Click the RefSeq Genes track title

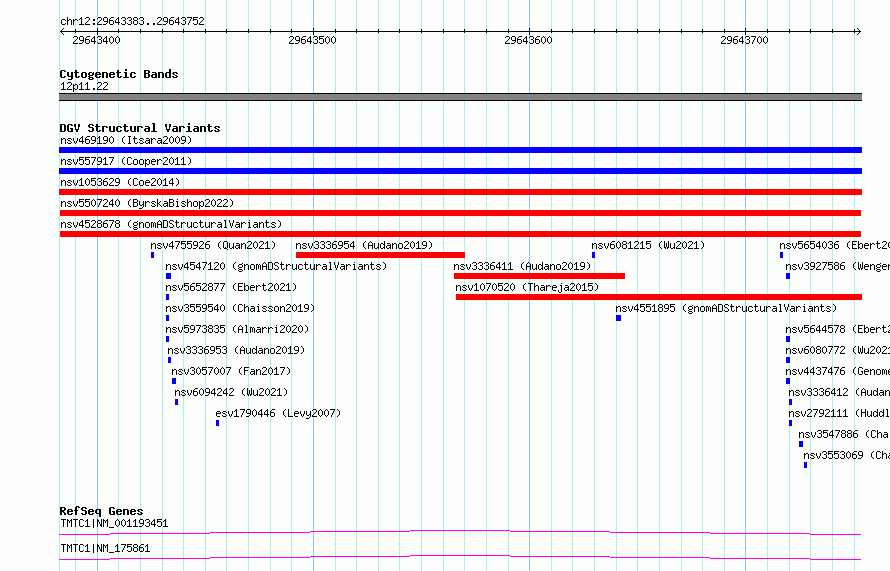tap(101, 511)
